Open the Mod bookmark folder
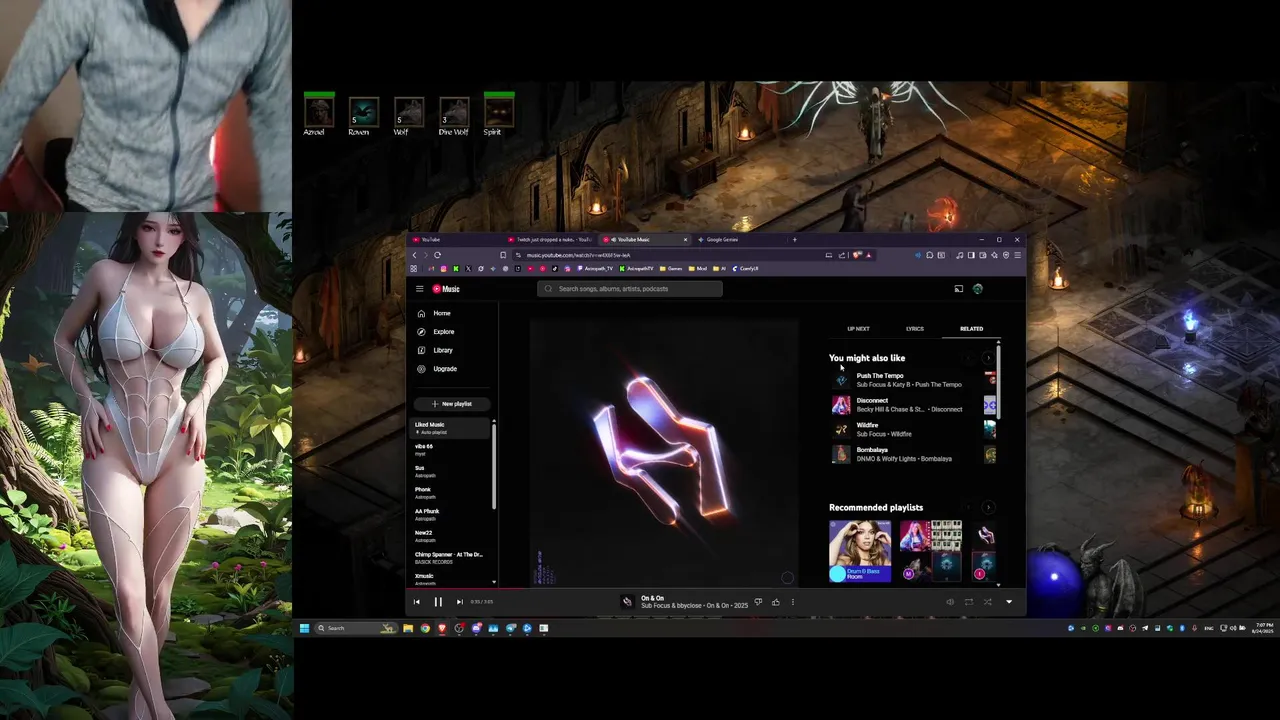Screen dimensions: 1280x720 coord(698,269)
